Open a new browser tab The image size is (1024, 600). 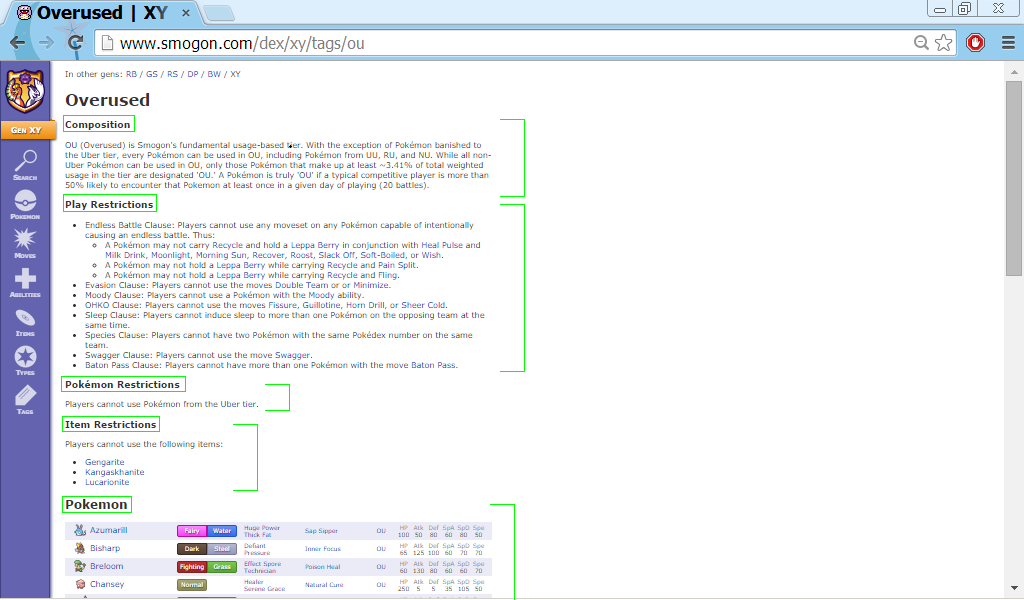click(x=219, y=13)
